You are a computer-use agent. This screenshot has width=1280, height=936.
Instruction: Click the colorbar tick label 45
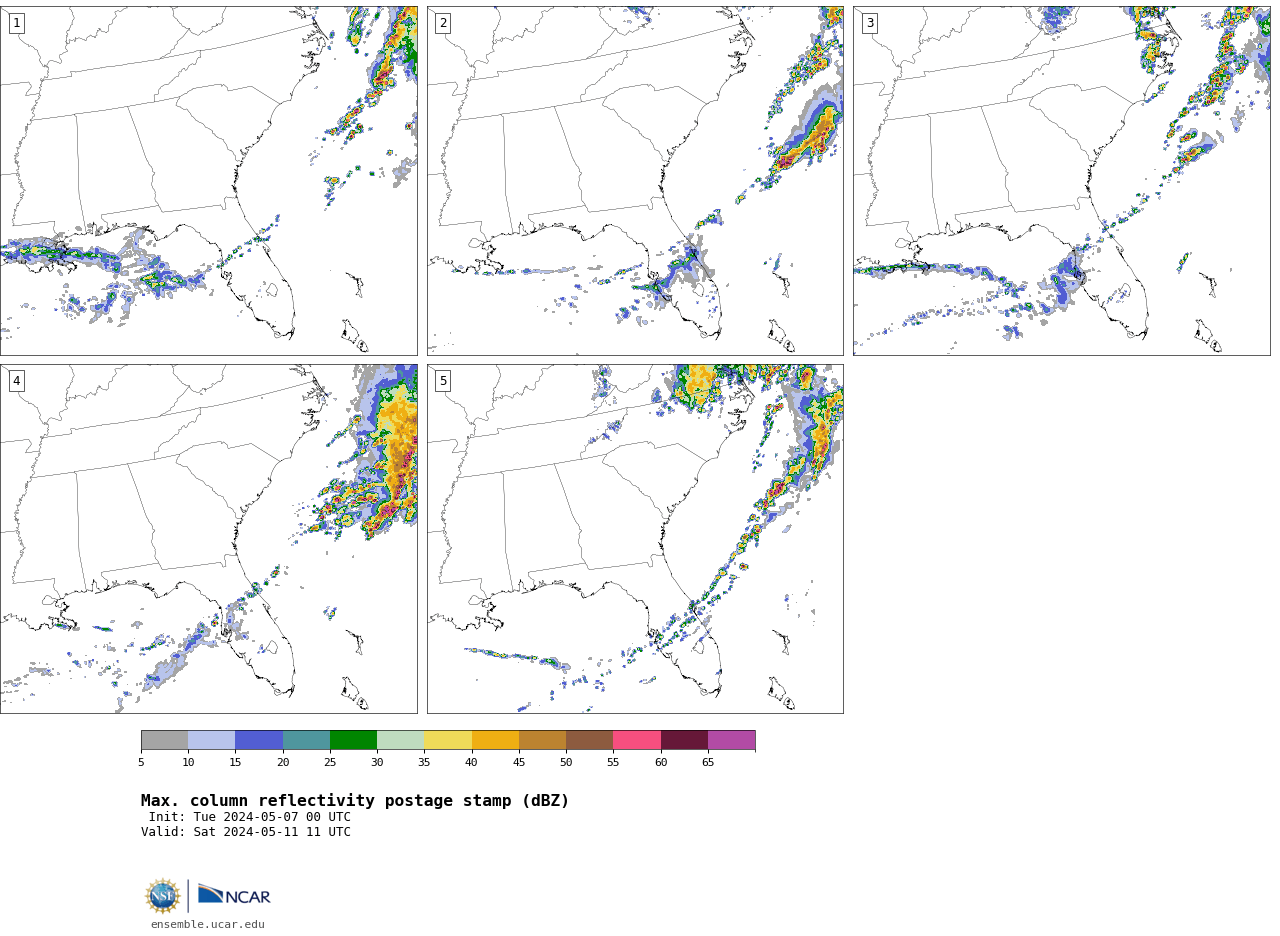(x=519, y=763)
